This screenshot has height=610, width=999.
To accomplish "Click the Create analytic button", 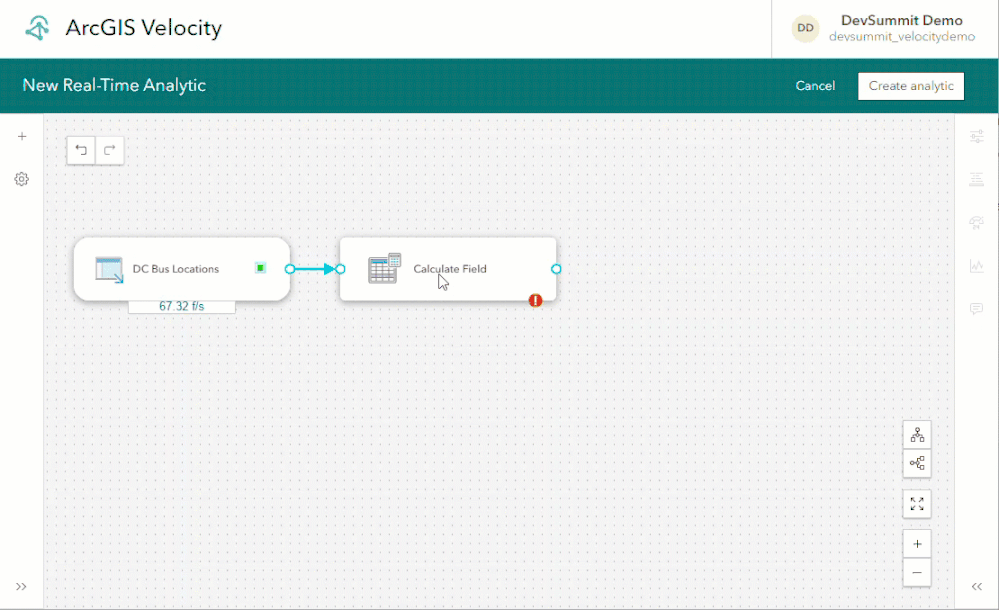I will [x=910, y=86].
